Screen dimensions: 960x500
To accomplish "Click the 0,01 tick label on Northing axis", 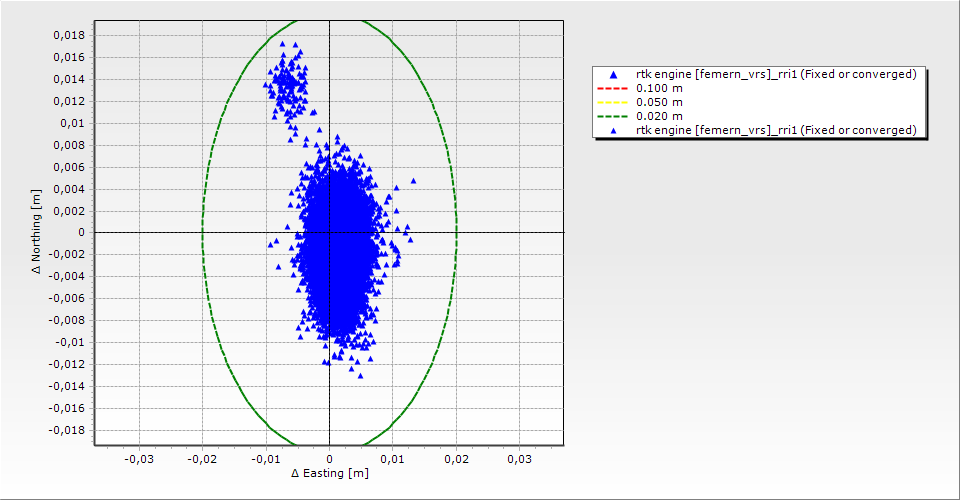I will 72,123.
